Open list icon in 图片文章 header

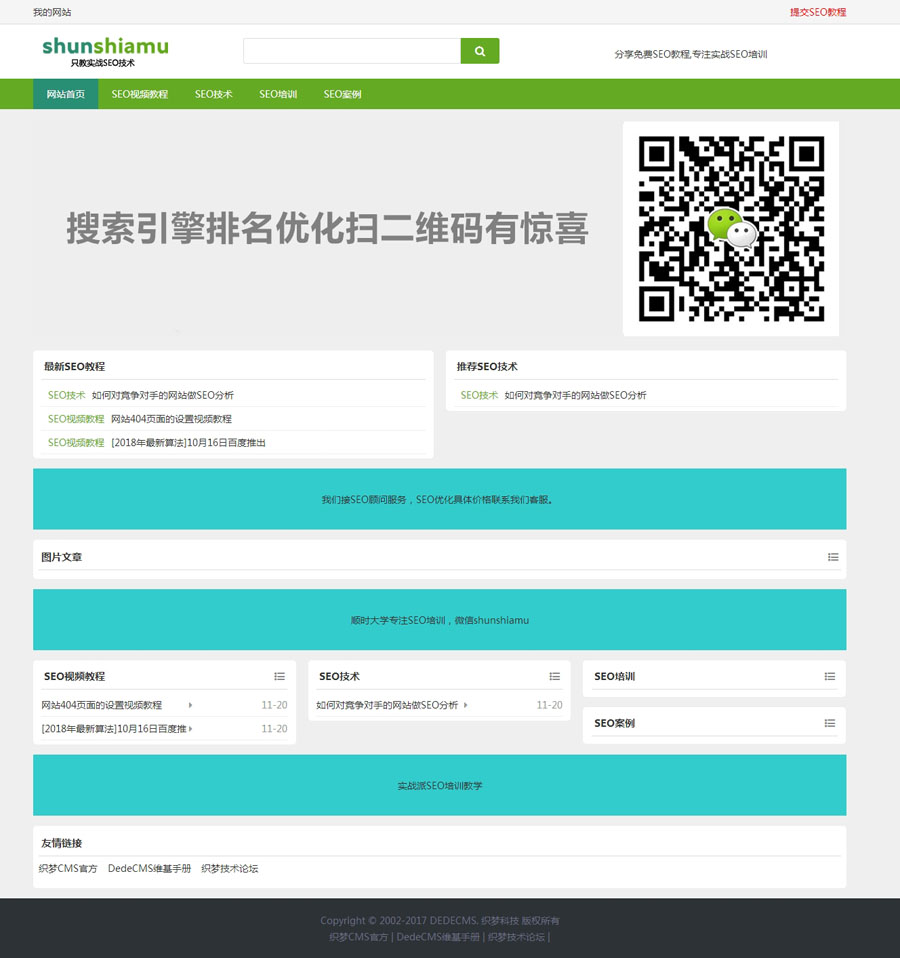(x=833, y=557)
